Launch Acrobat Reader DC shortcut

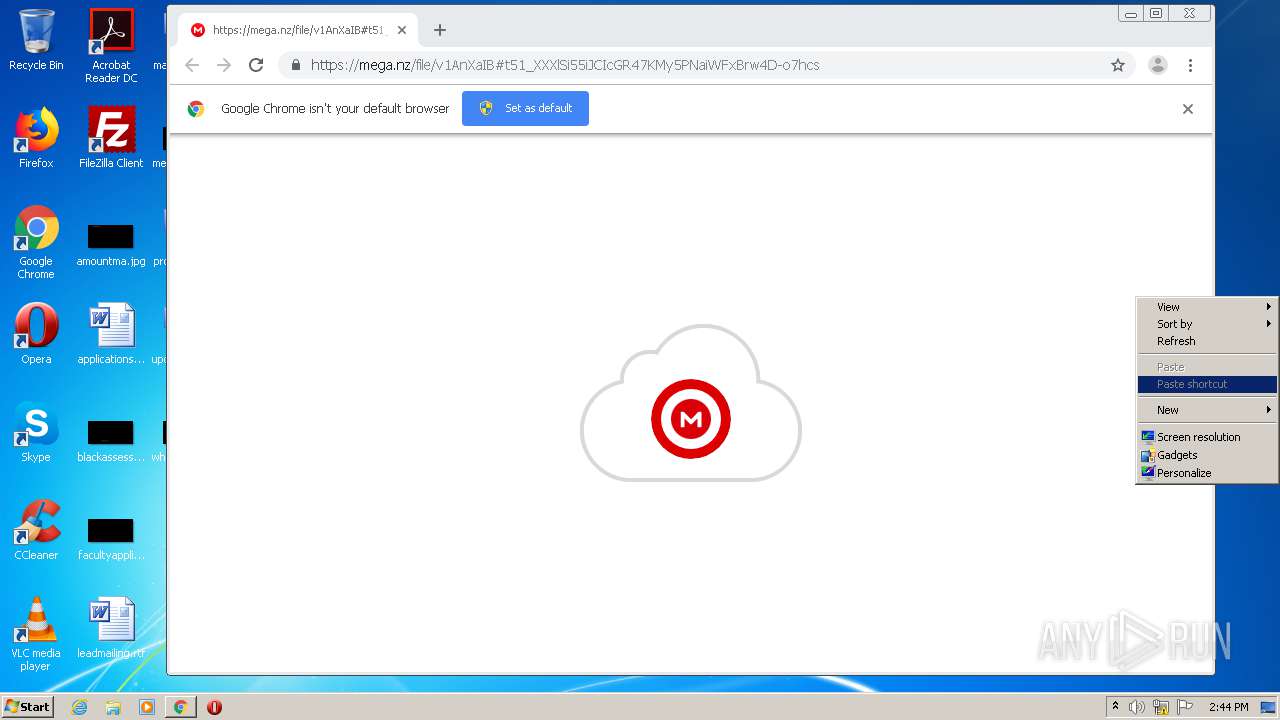[x=111, y=46]
